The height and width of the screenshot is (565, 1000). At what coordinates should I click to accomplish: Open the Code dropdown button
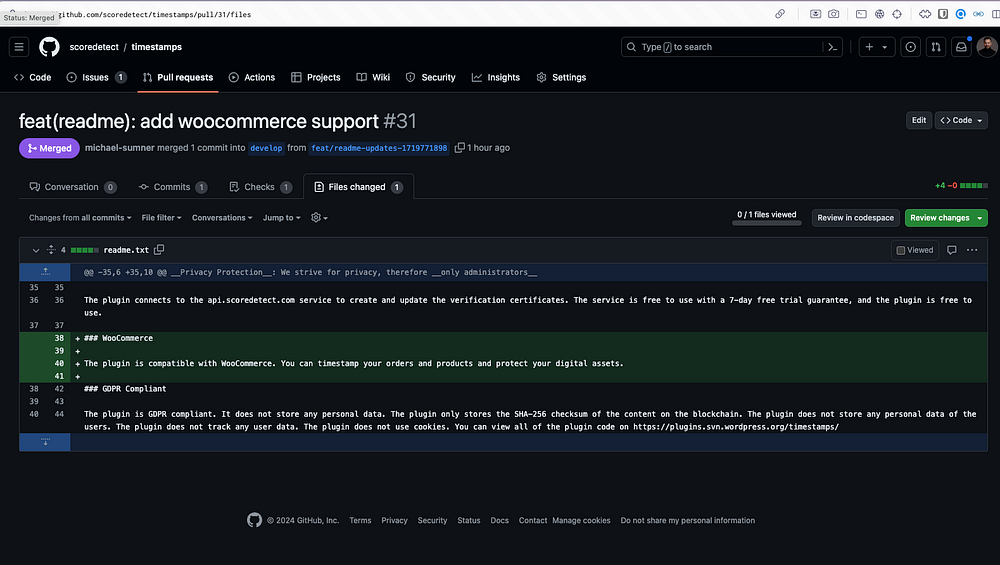961,120
